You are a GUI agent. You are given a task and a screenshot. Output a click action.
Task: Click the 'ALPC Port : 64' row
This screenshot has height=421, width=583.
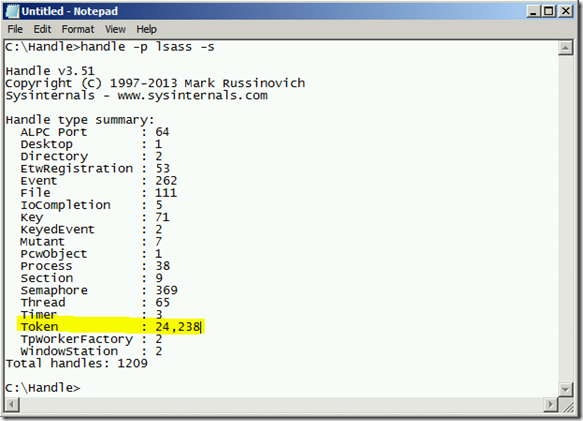tap(95, 132)
